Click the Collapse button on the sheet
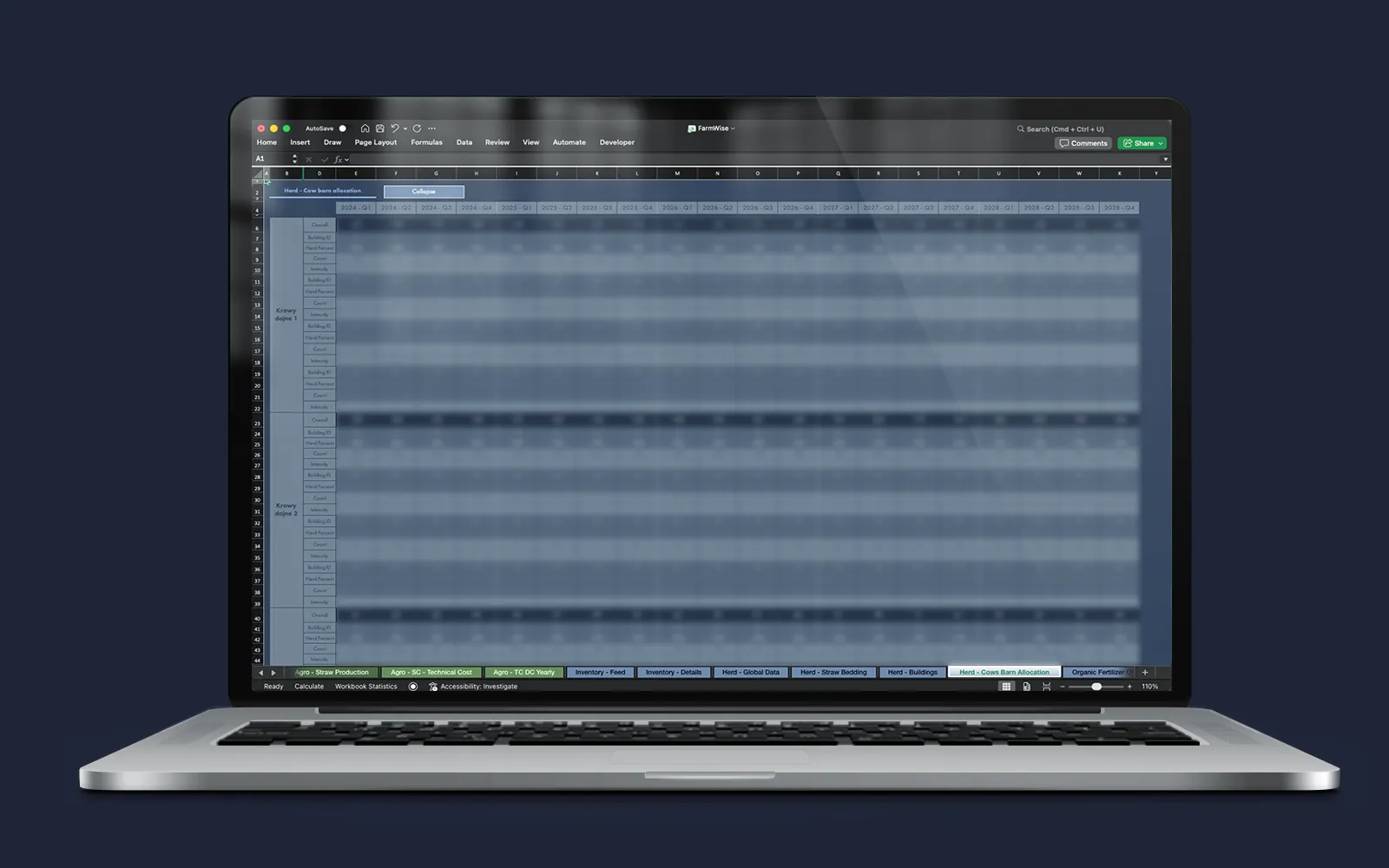Image resolution: width=1389 pixels, height=868 pixels. pos(424,191)
